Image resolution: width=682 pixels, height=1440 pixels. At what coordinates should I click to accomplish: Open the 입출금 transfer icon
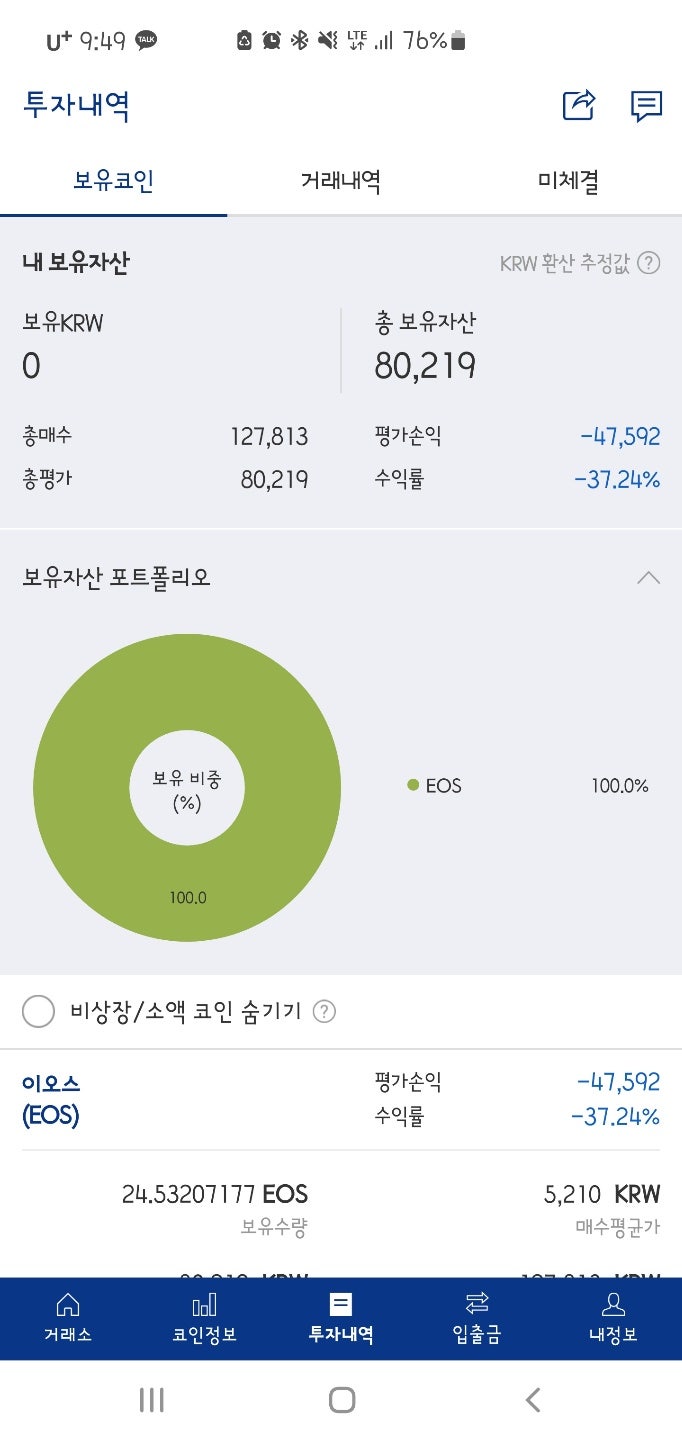(477, 1303)
